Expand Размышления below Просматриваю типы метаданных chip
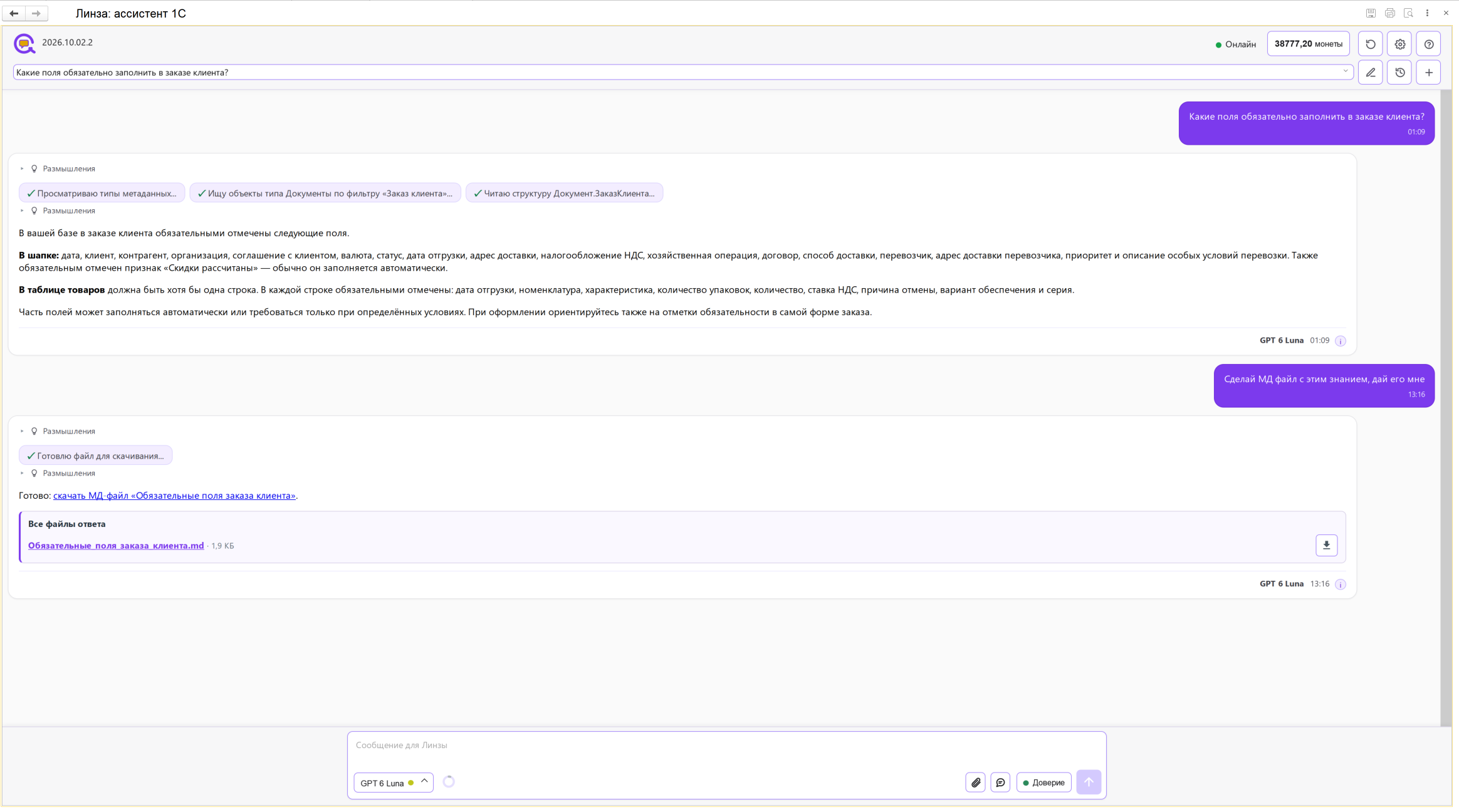Screen dimensions: 1459x812 click(58, 211)
